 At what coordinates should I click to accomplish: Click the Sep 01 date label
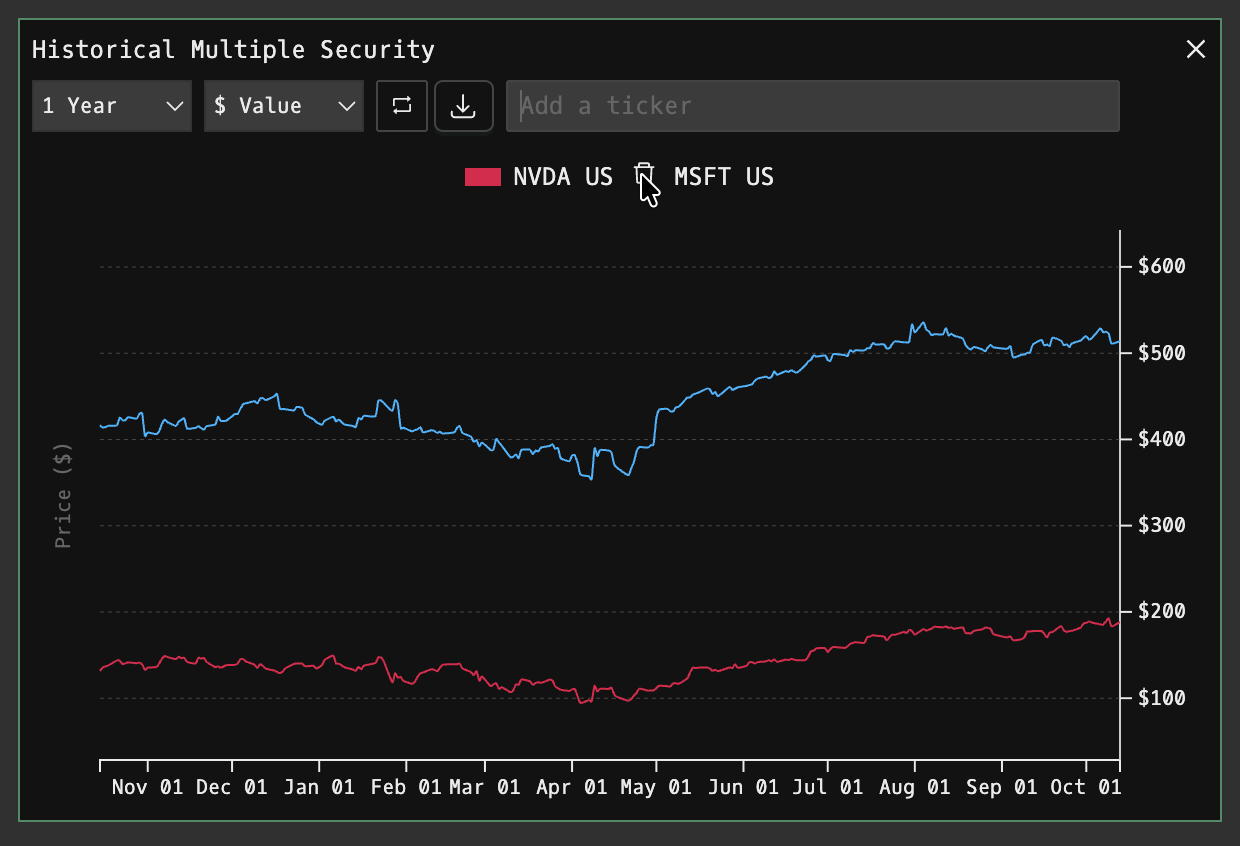(1001, 788)
